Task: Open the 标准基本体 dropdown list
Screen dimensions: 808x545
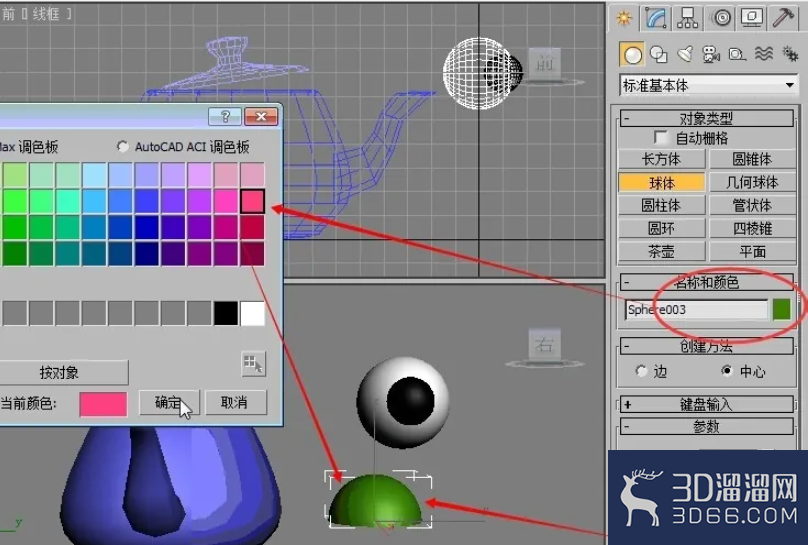Action: point(709,85)
